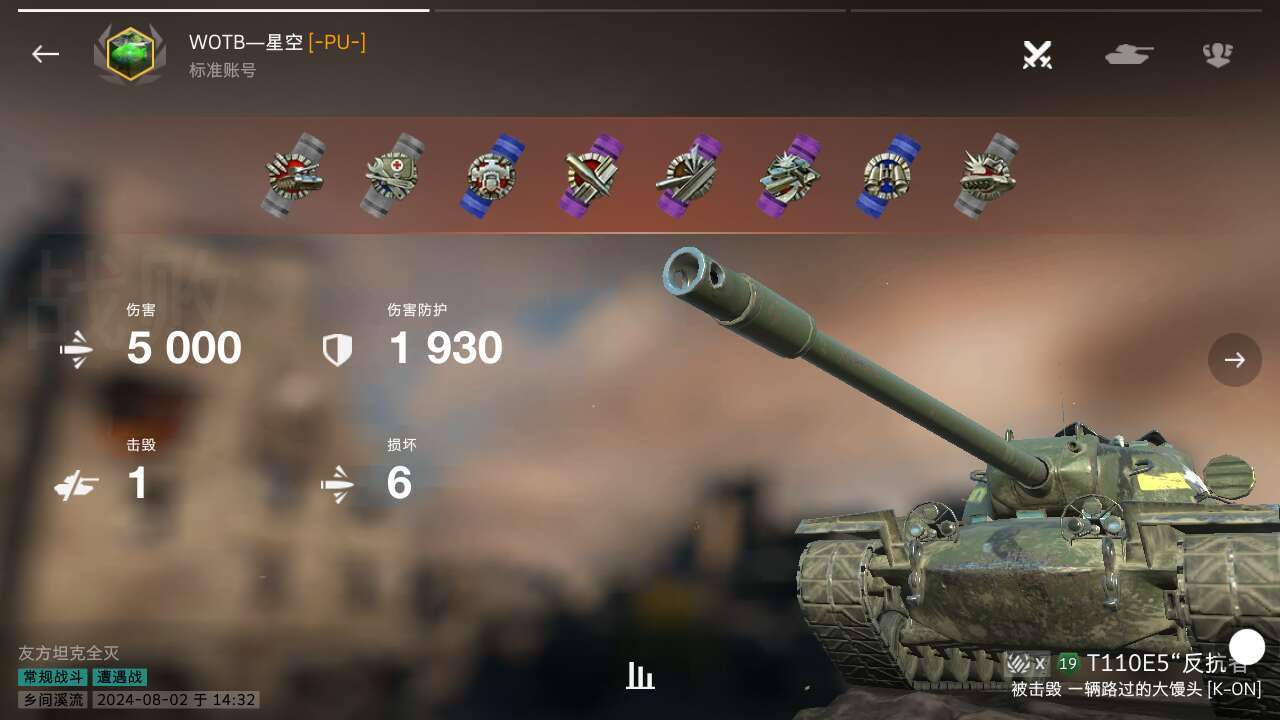Screen dimensions: 1280x720
Task: Select the second blue ribbon medal
Action: coord(888,175)
